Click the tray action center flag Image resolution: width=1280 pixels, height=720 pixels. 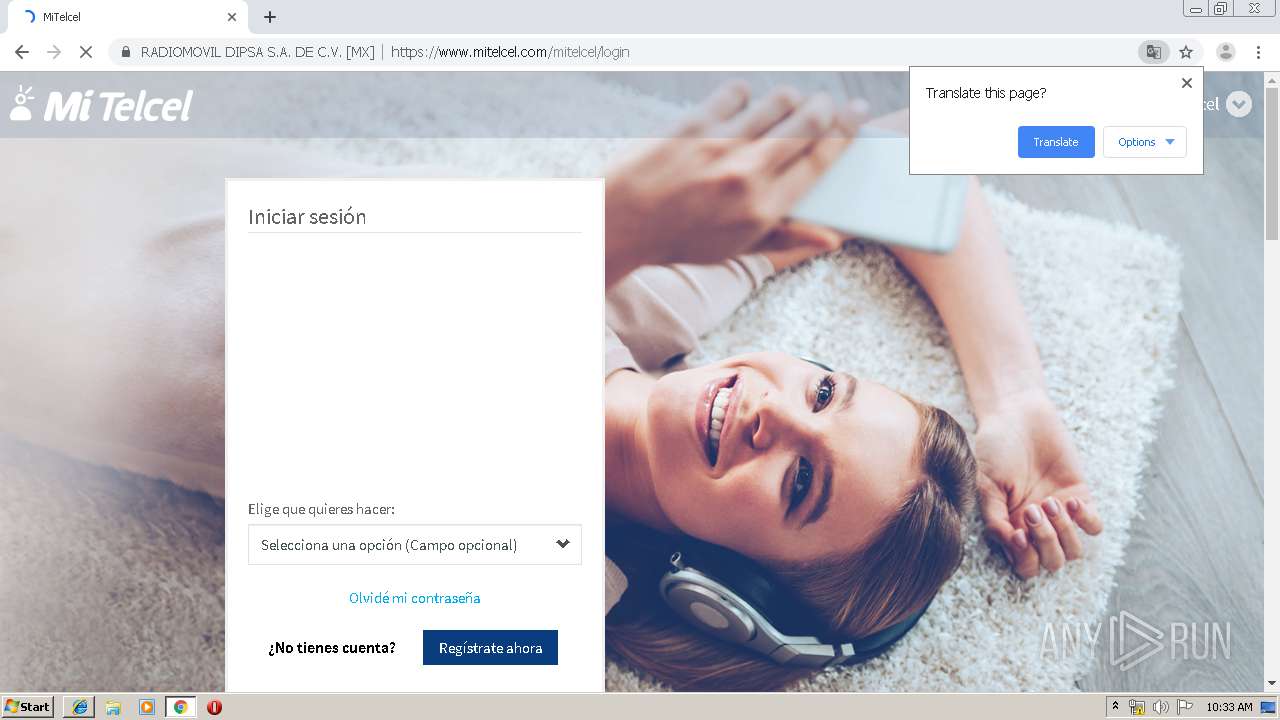click(1184, 707)
